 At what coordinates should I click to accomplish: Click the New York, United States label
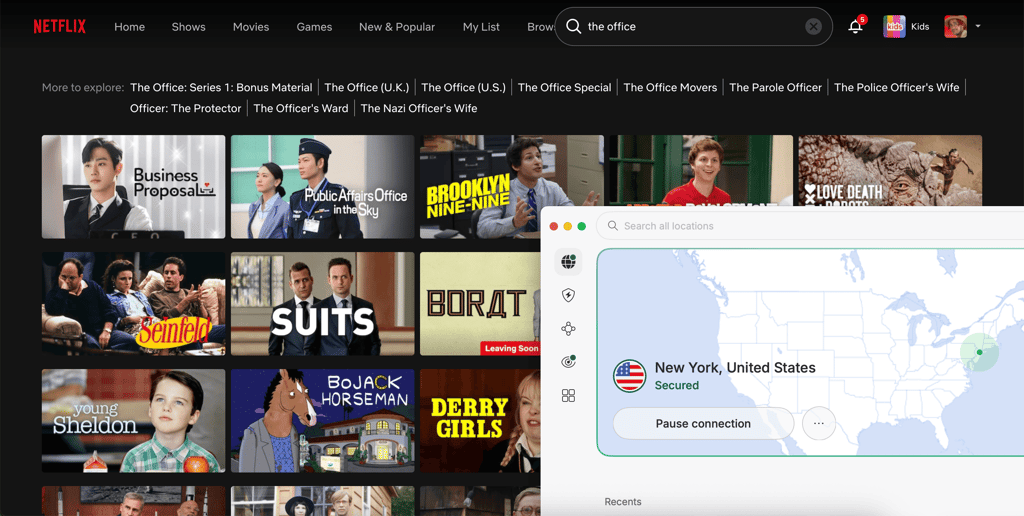coord(735,368)
